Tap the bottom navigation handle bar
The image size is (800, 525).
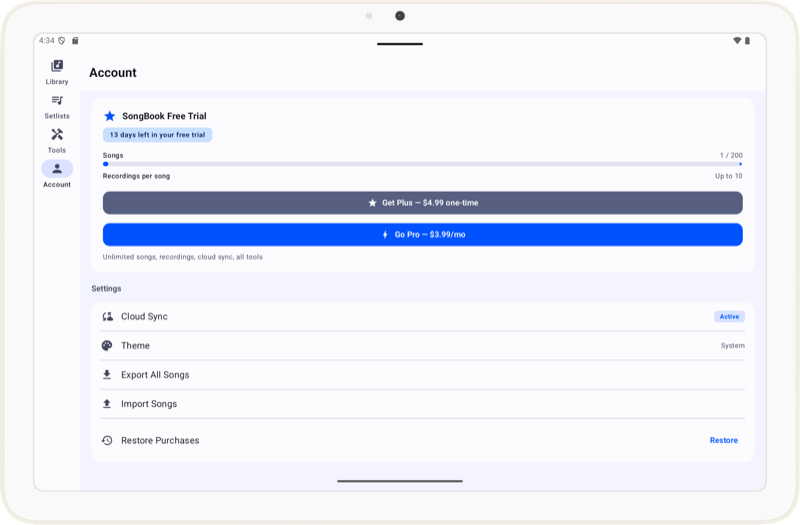coord(400,481)
